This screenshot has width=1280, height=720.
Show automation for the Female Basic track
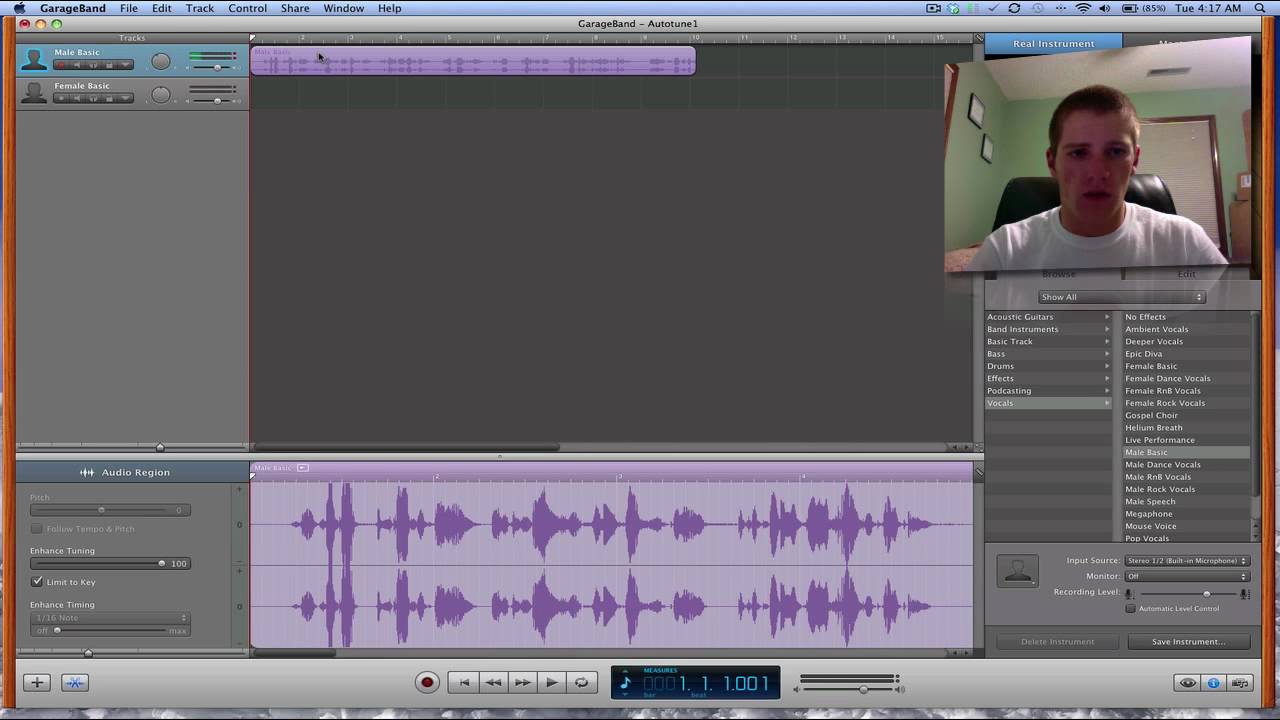coord(125,98)
